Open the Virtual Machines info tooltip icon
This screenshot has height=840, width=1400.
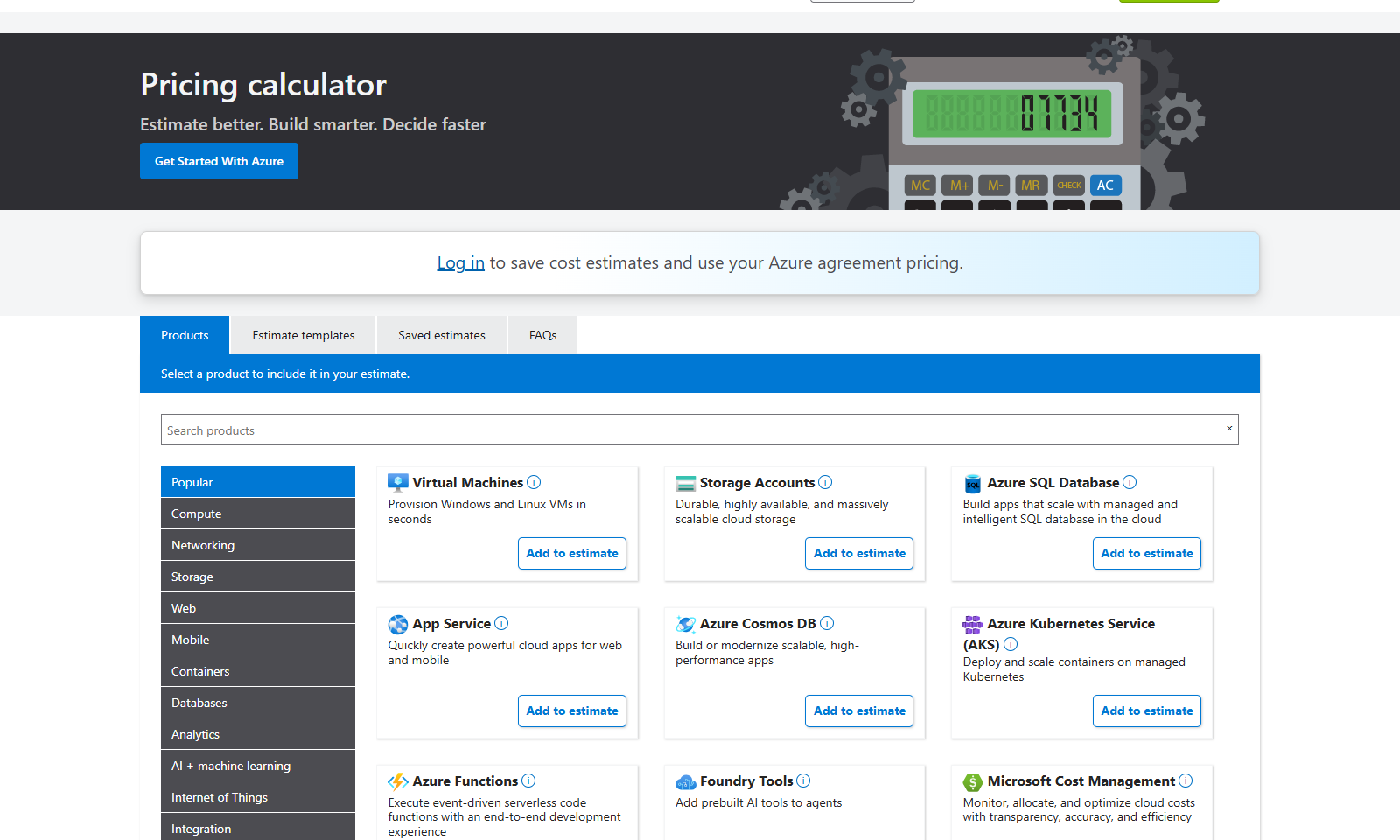click(534, 482)
